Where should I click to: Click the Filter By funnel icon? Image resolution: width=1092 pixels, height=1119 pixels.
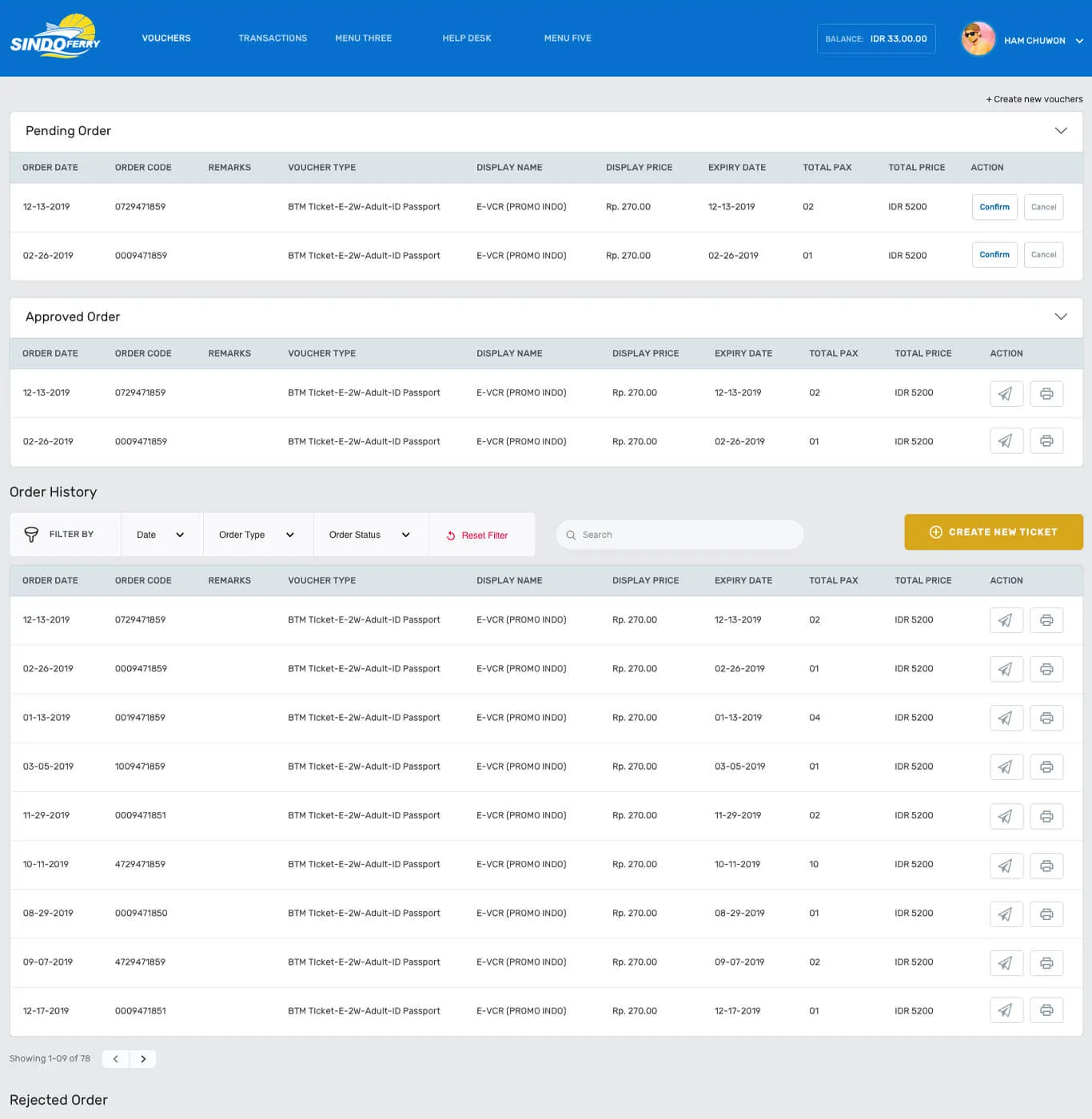31,535
